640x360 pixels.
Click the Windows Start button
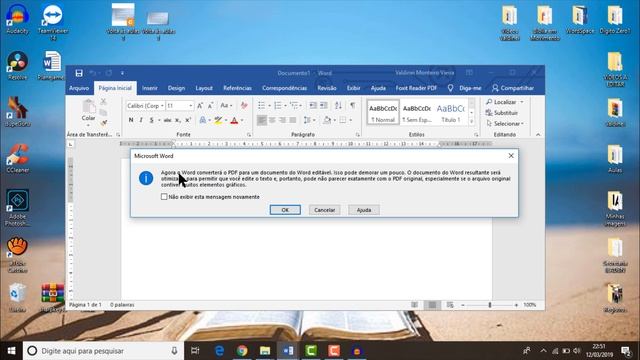[x=11, y=351]
